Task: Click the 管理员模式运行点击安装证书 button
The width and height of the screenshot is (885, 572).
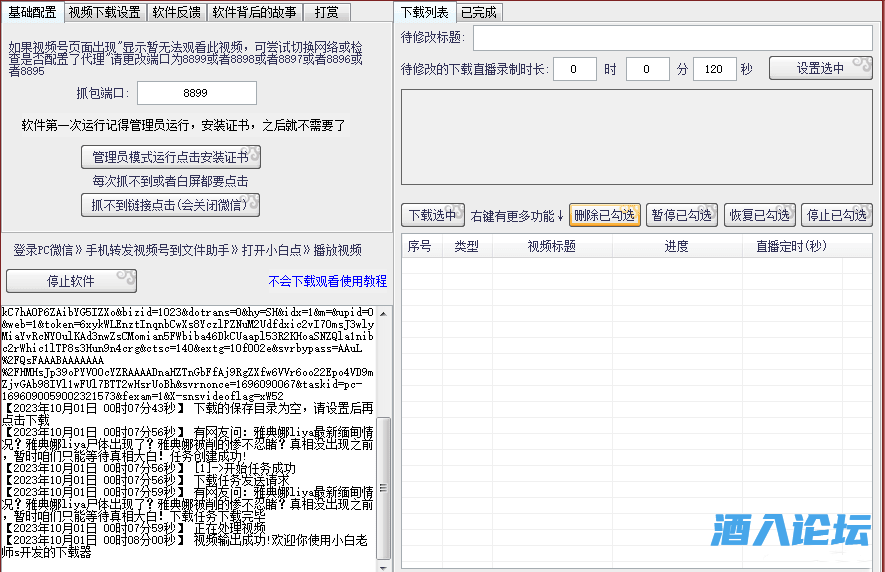Action: [170, 158]
